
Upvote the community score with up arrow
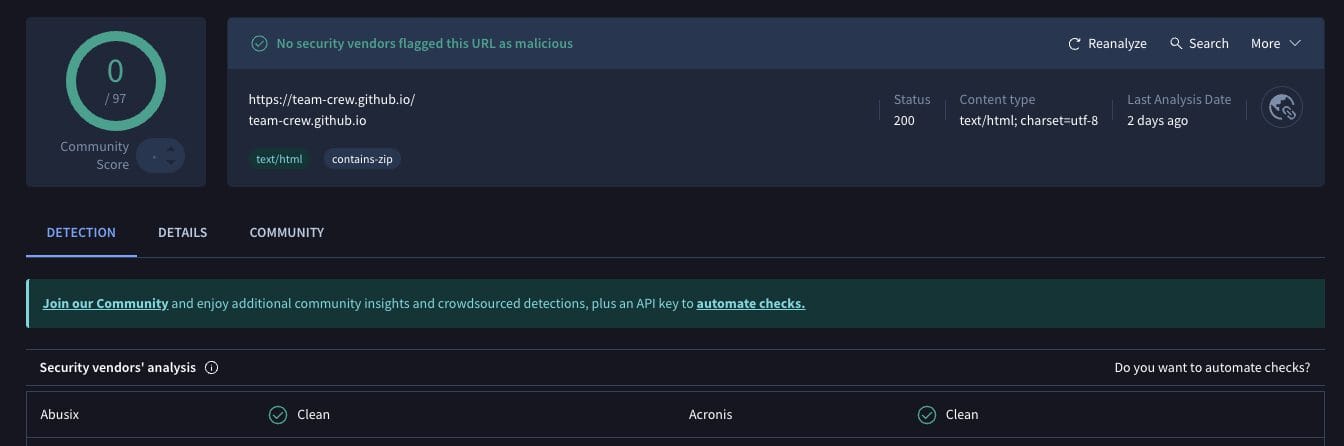[x=171, y=149]
